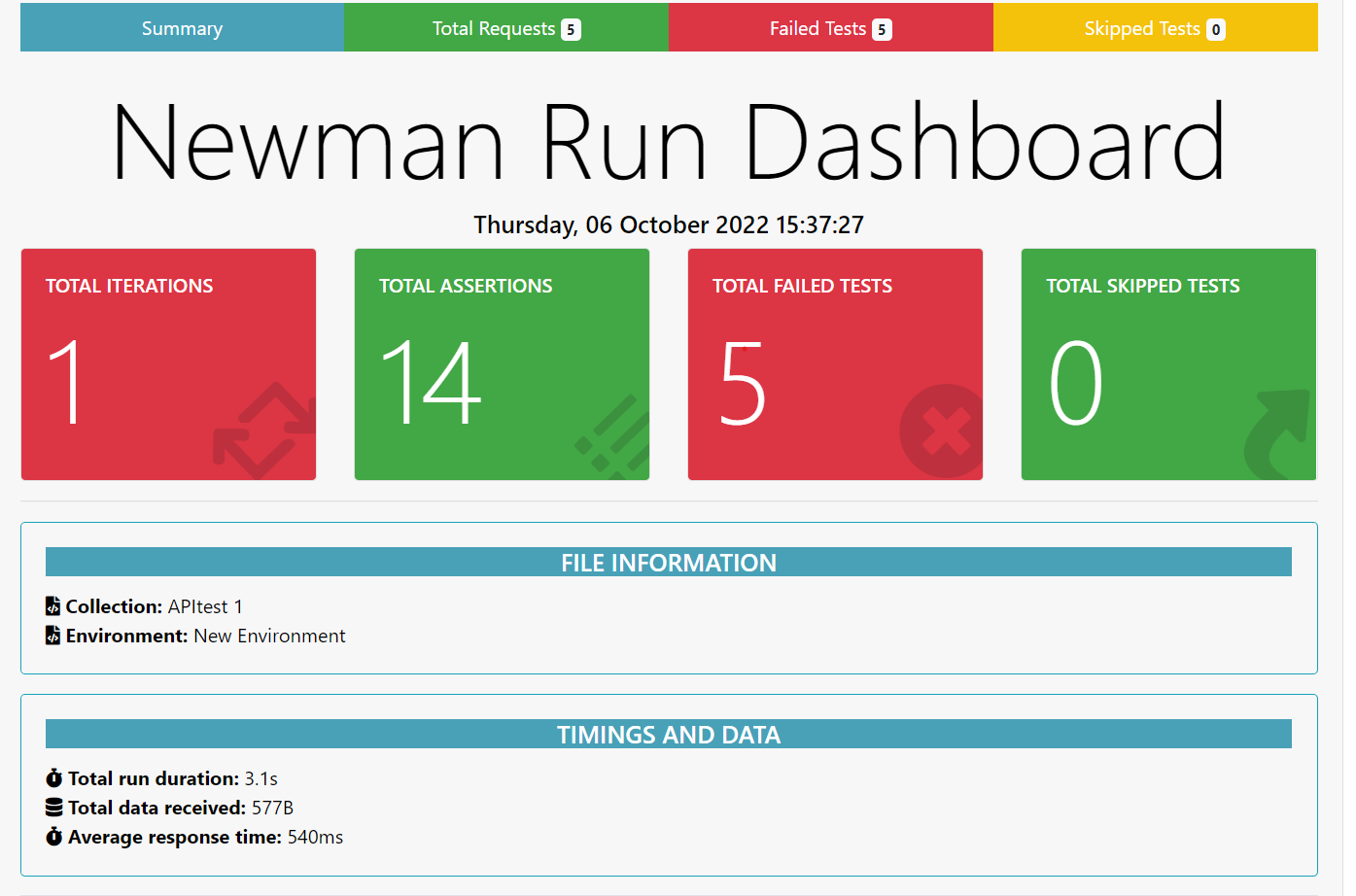
Task: Click the Skipped Tests count badge
Action: (x=1216, y=30)
